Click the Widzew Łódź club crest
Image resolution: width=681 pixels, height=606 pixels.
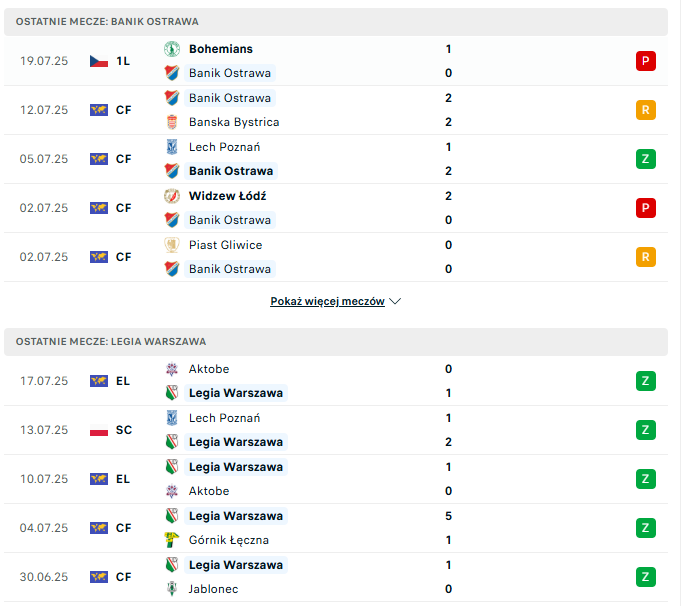(x=172, y=196)
